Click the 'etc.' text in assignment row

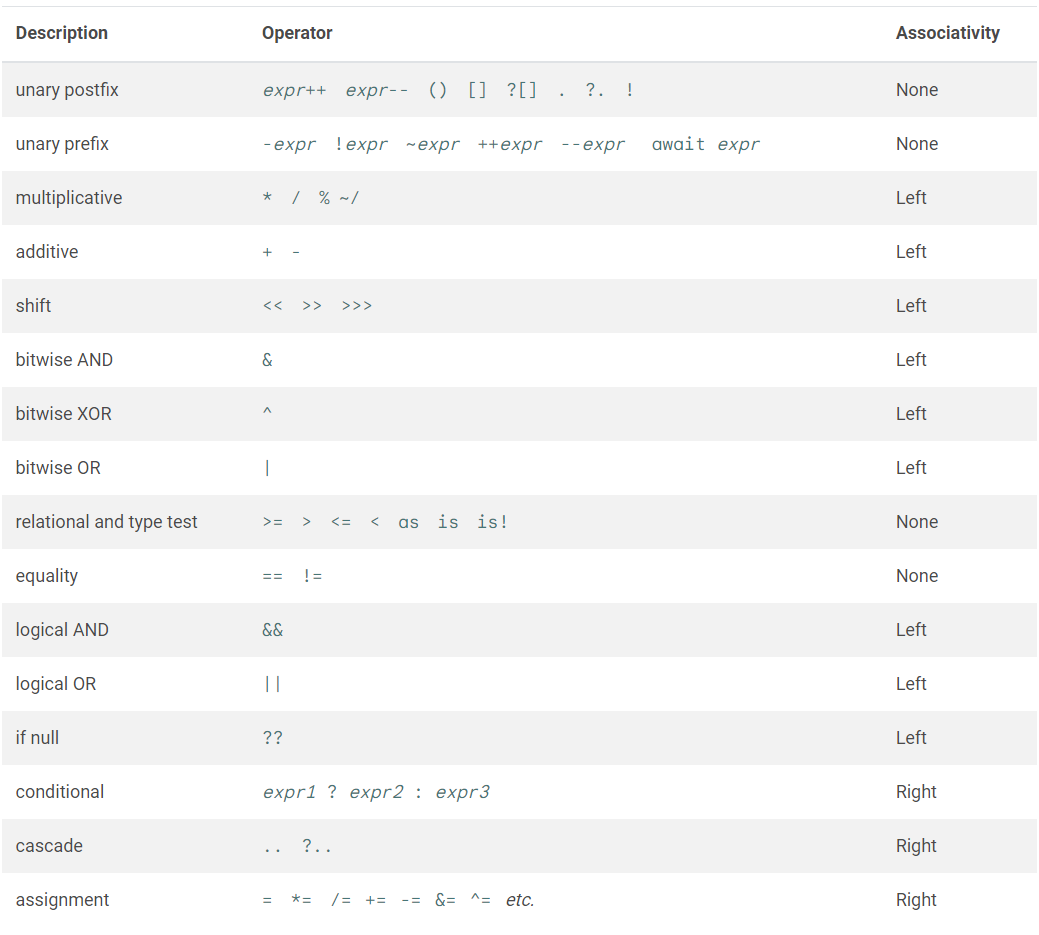[x=519, y=900]
